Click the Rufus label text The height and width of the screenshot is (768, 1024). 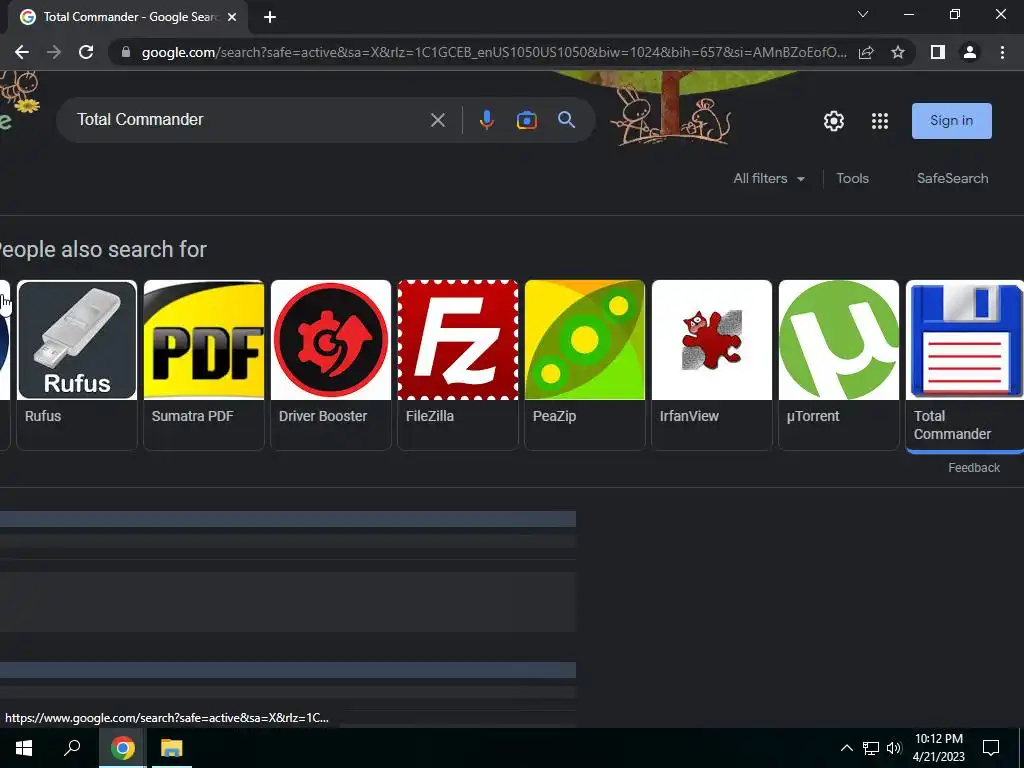[x=43, y=416]
